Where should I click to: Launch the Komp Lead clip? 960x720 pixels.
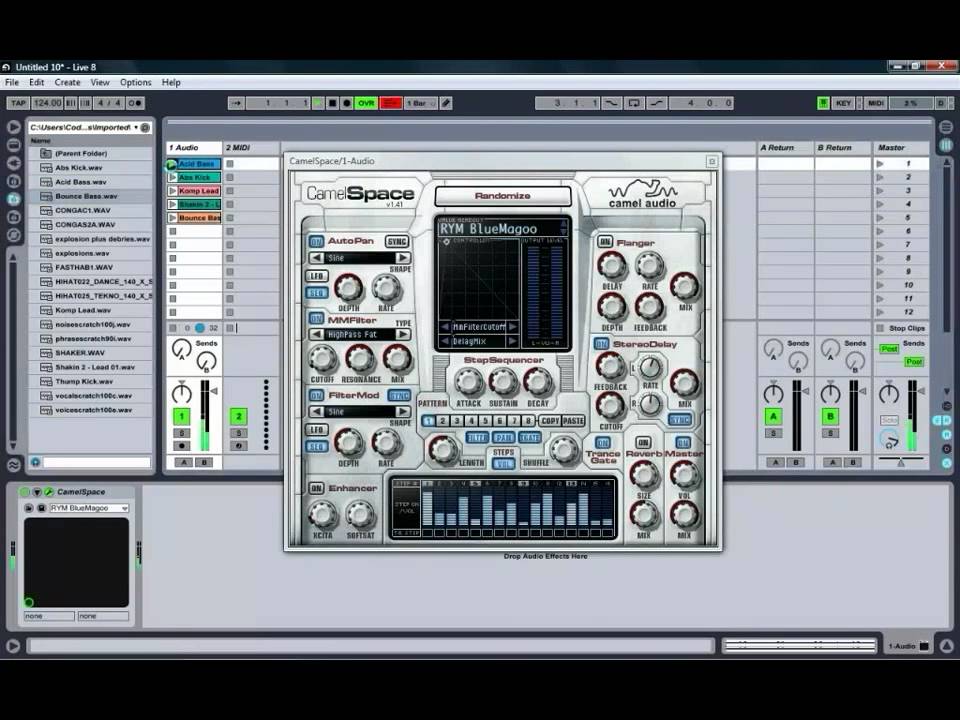click(x=172, y=191)
